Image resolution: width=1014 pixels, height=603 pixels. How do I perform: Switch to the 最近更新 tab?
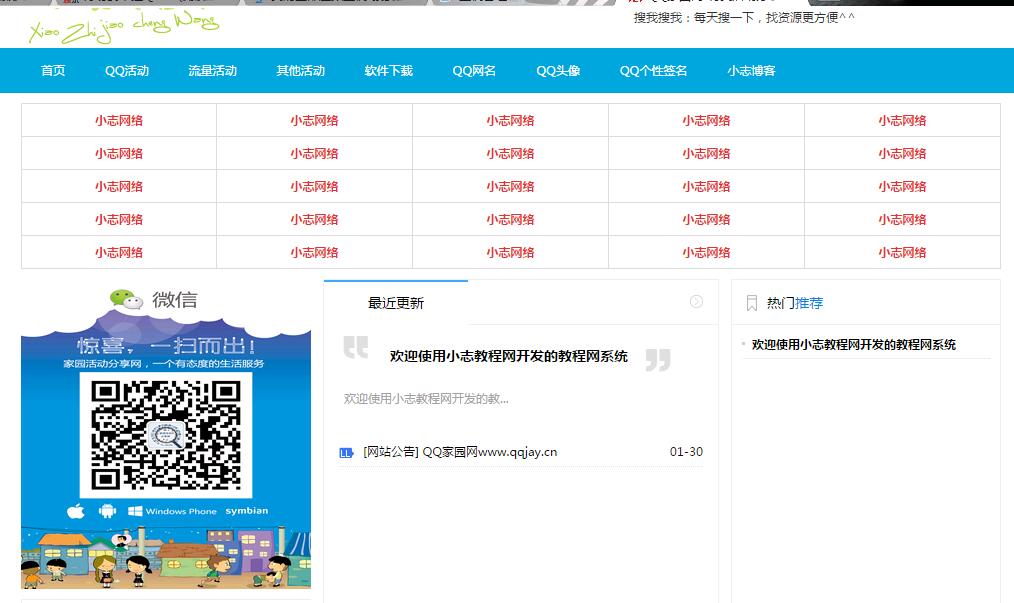click(396, 303)
